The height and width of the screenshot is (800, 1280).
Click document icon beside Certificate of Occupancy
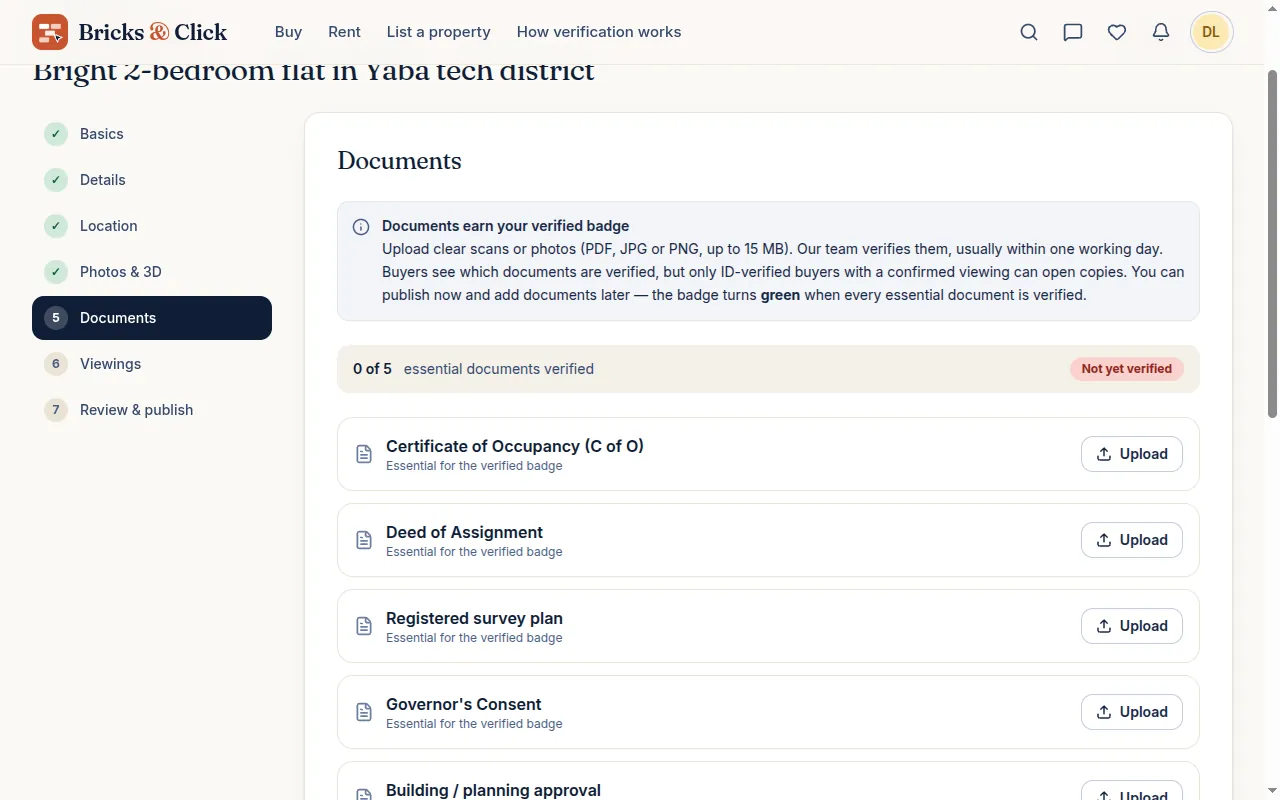point(364,454)
